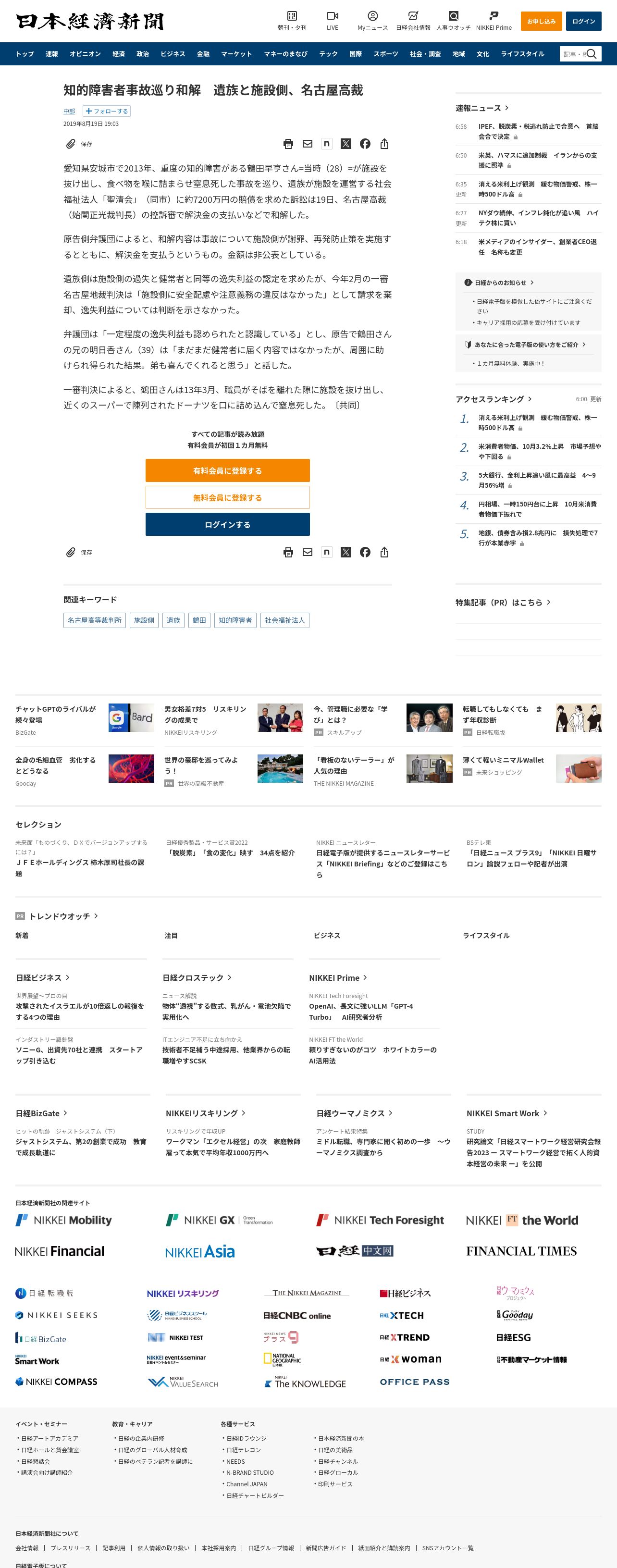Select トップ in navigation bar
617x1568 pixels.
coord(25,53)
